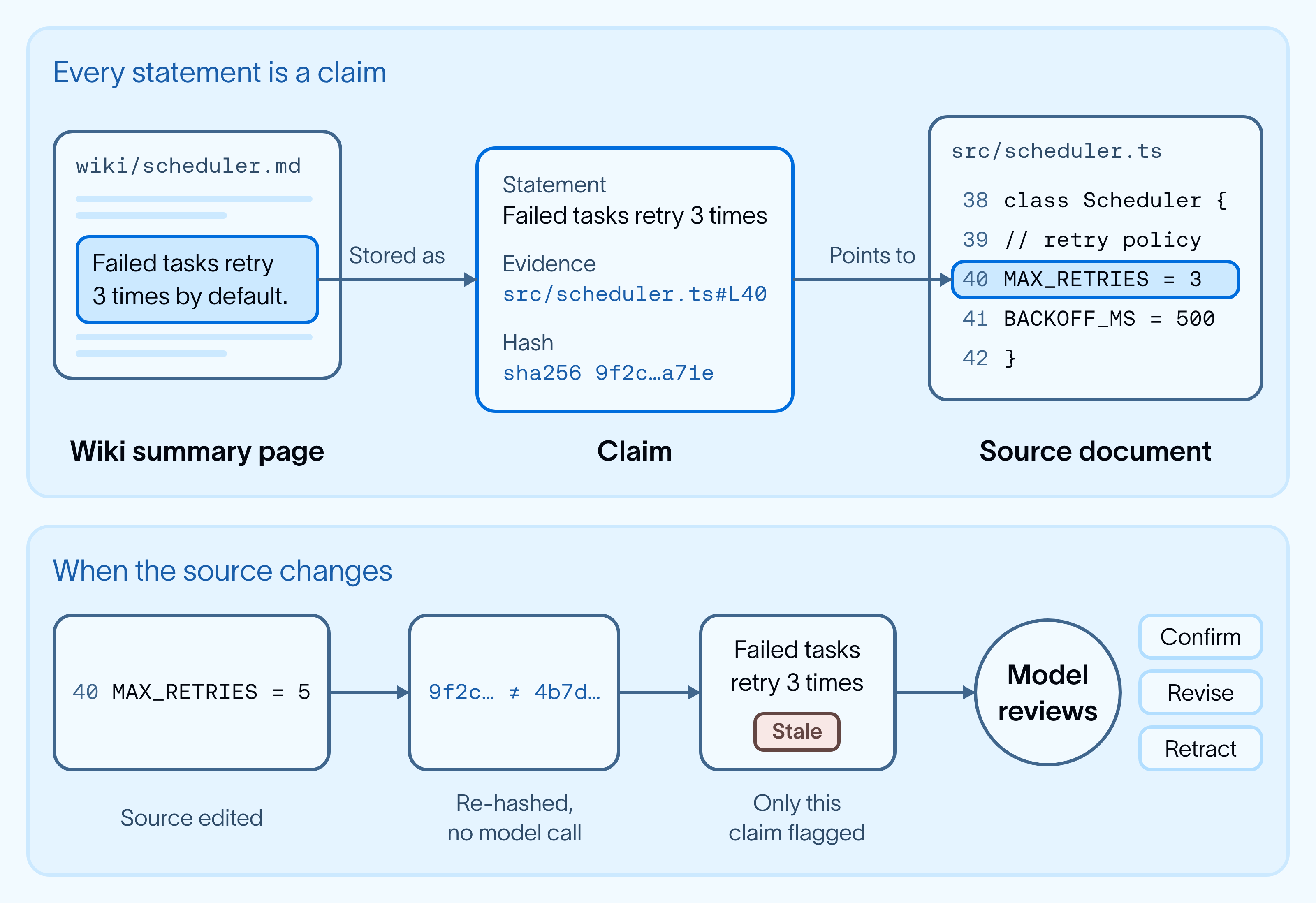Click the 'Wiki summary page' caption
Image resolution: width=1316 pixels, height=903 pixels.
[197, 451]
